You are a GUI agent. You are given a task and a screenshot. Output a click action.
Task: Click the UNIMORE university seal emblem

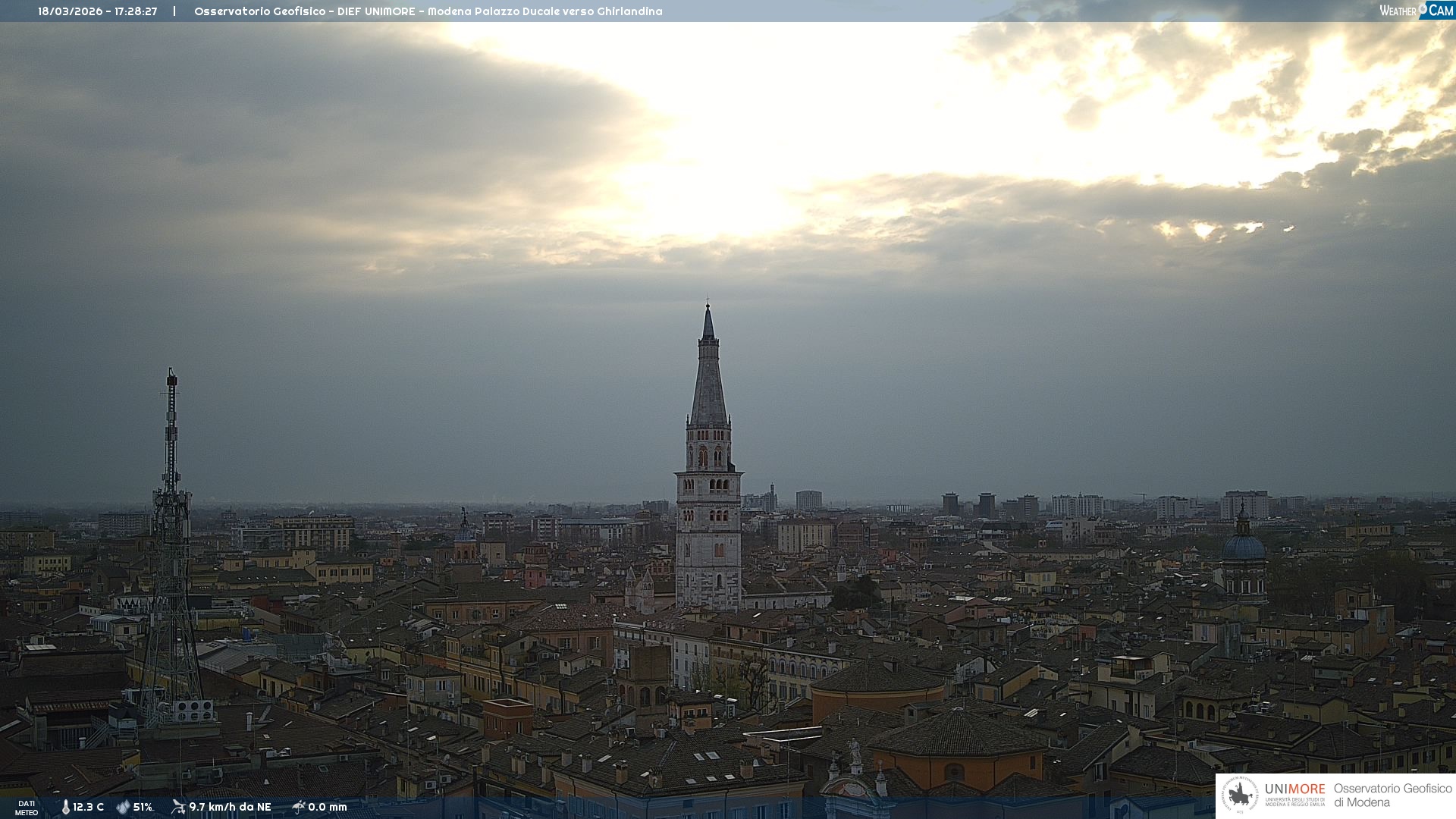(x=1240, y=795)
